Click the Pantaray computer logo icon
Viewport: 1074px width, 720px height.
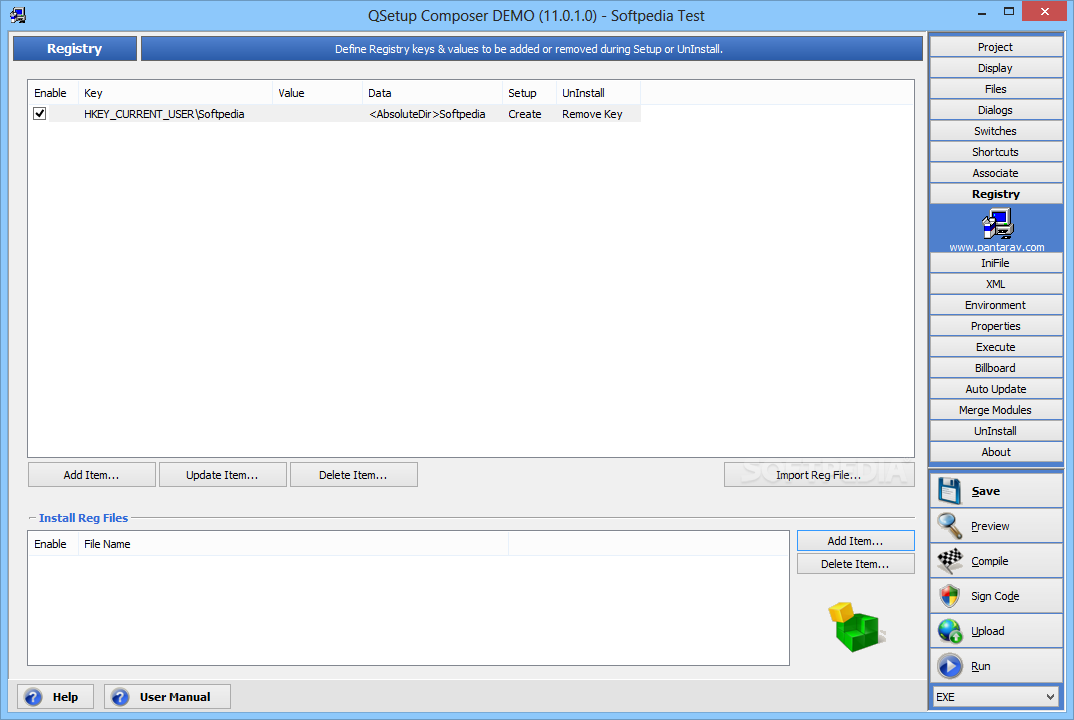coord(997,224)
